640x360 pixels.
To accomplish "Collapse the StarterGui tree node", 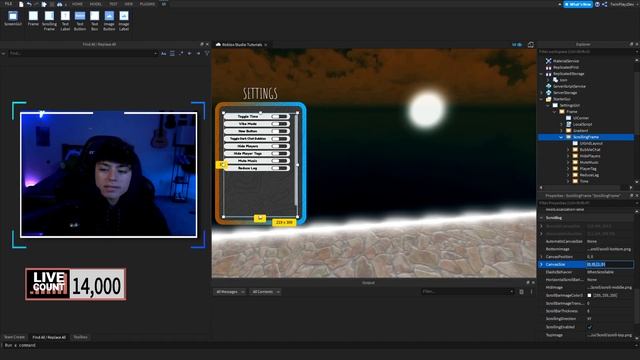I will 542,99.
